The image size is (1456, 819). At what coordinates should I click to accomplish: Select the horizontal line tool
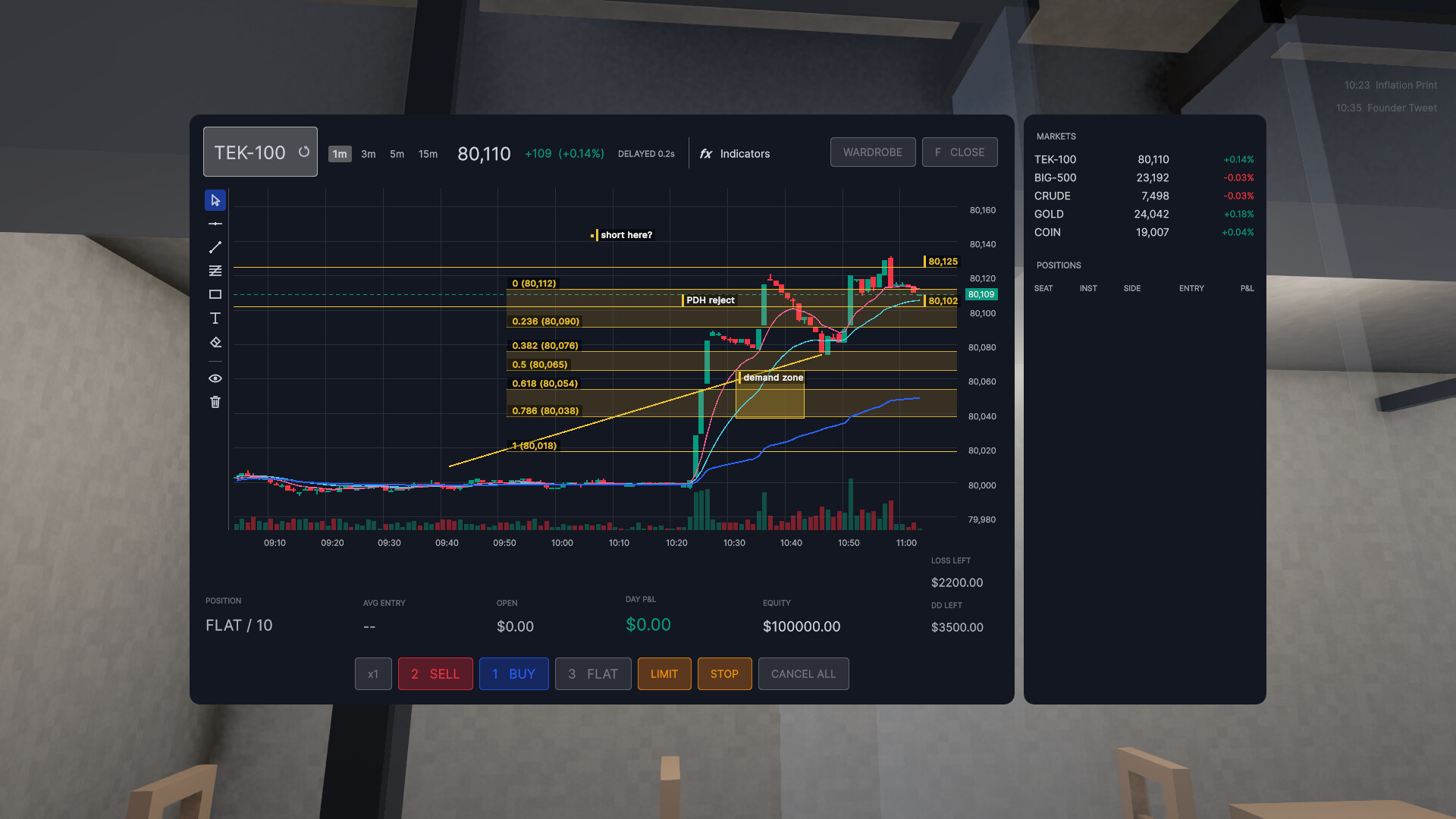point(215,224)
